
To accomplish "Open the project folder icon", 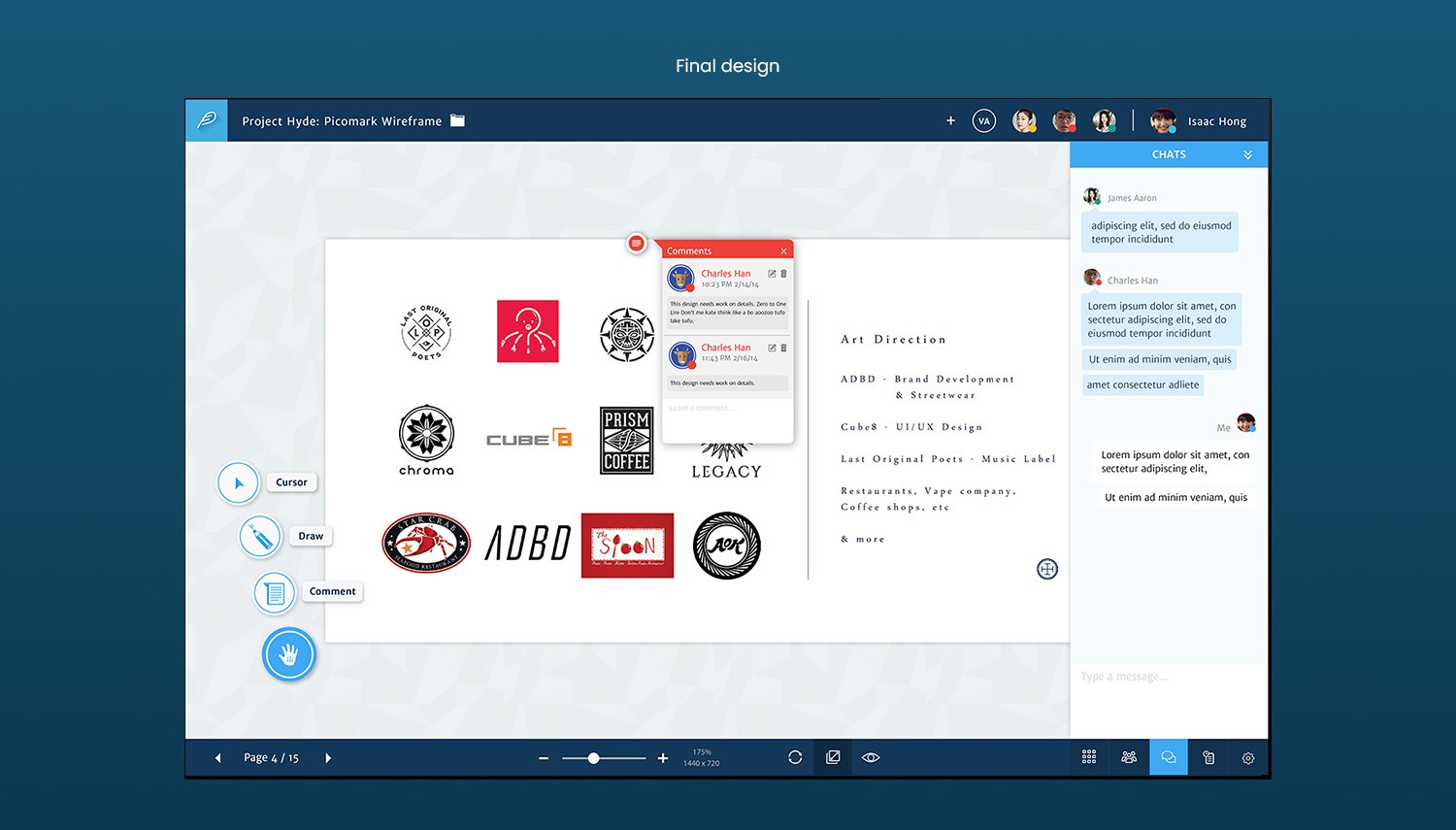I will [458, 120].
